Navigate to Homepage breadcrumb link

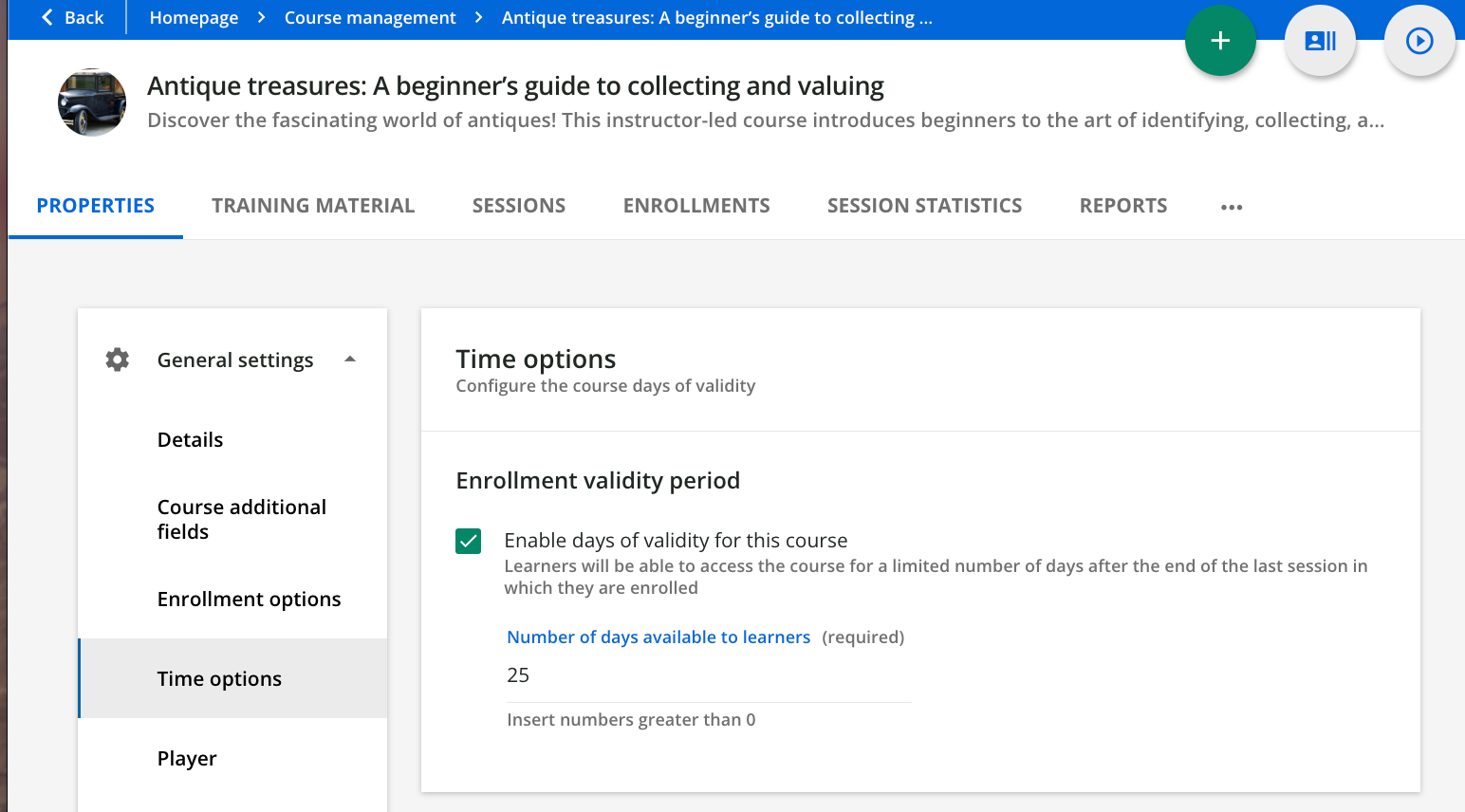(194, 18)
